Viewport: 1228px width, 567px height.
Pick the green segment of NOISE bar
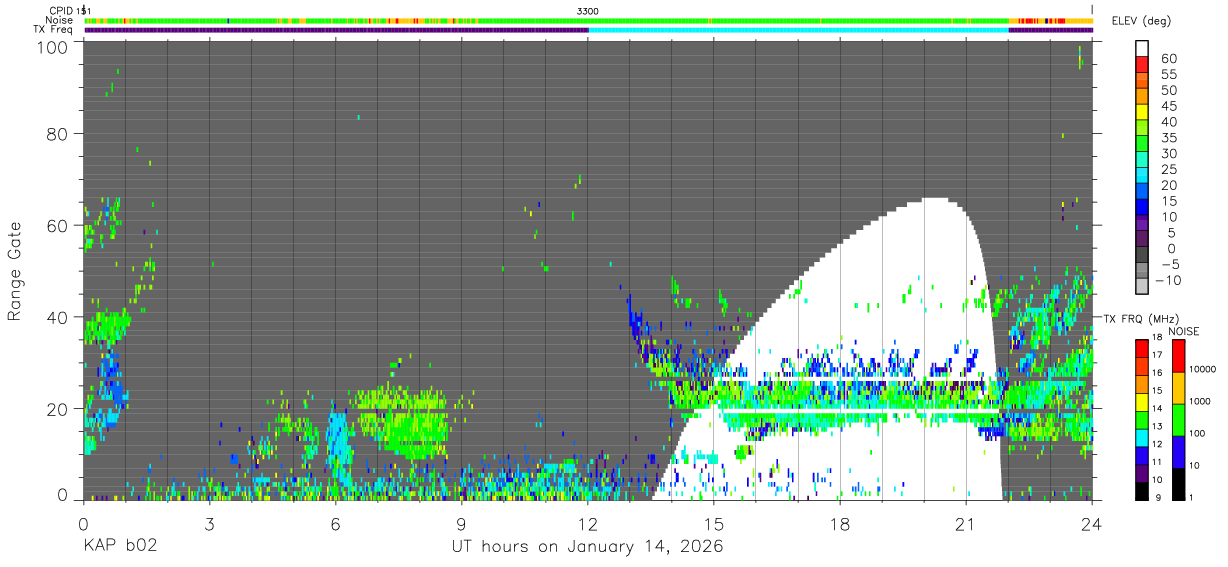click(1180, 419)
